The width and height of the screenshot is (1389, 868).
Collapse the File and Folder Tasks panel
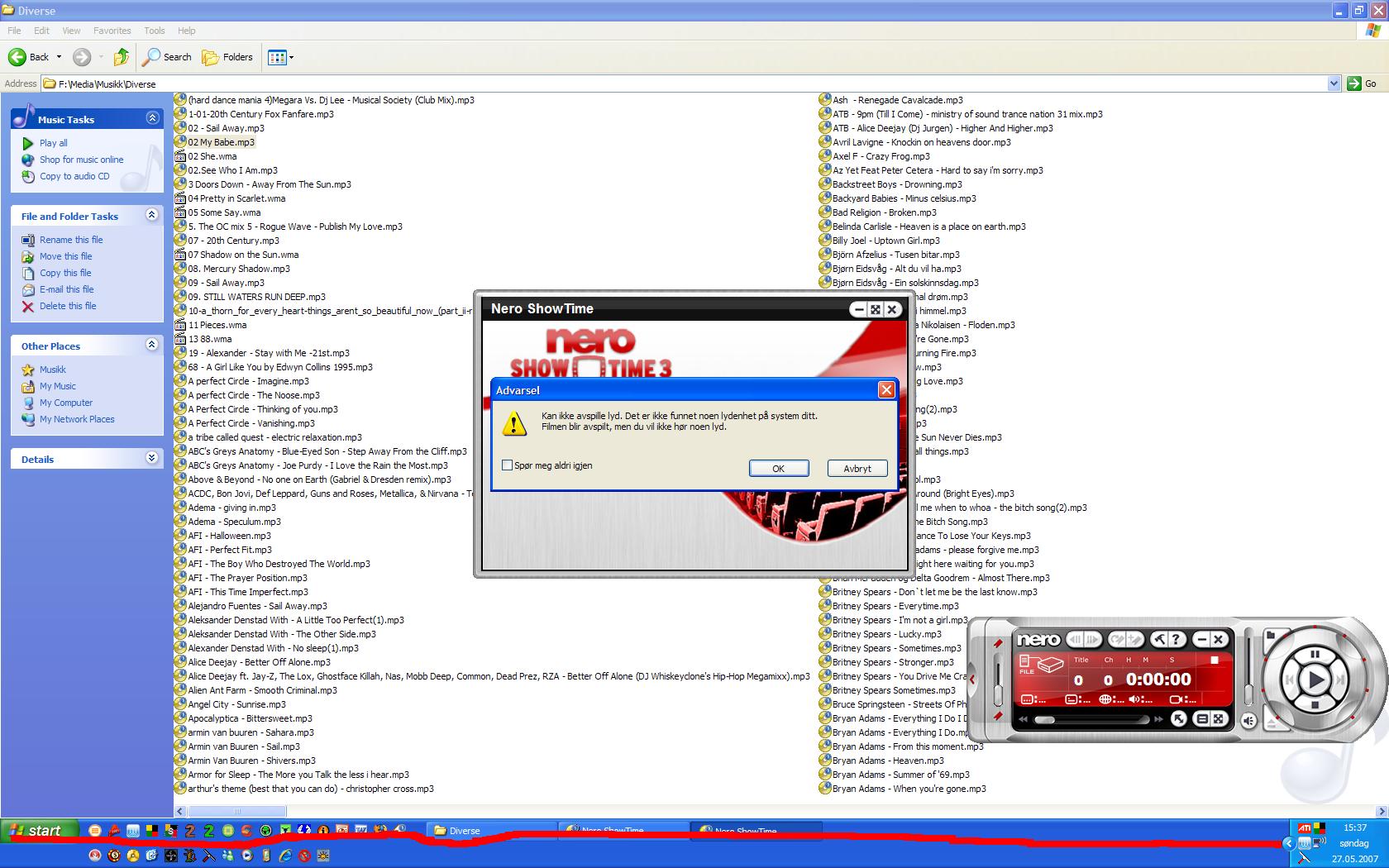[152, 215]
